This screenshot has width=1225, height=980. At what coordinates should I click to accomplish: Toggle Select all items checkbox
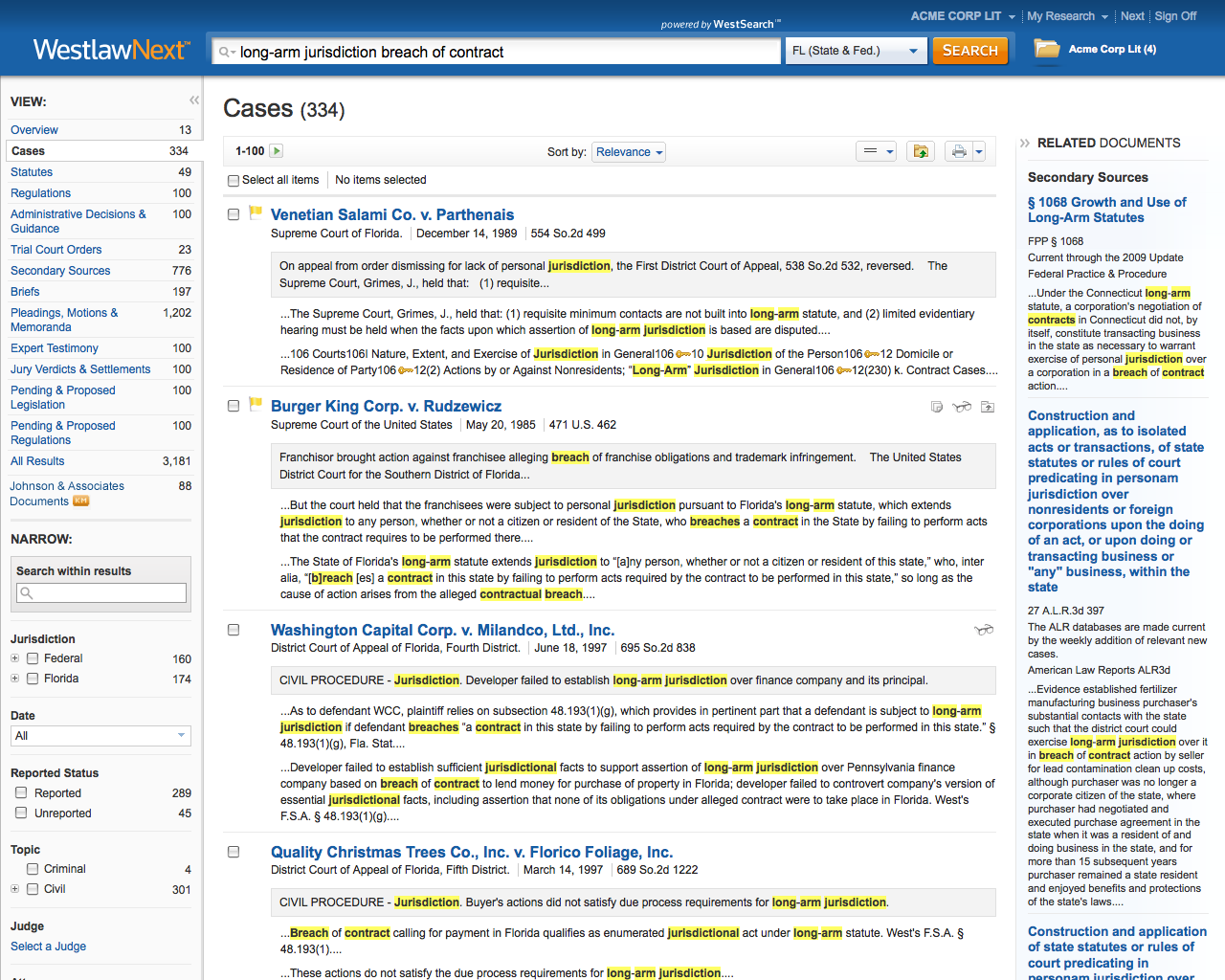(x=234, y=180)
